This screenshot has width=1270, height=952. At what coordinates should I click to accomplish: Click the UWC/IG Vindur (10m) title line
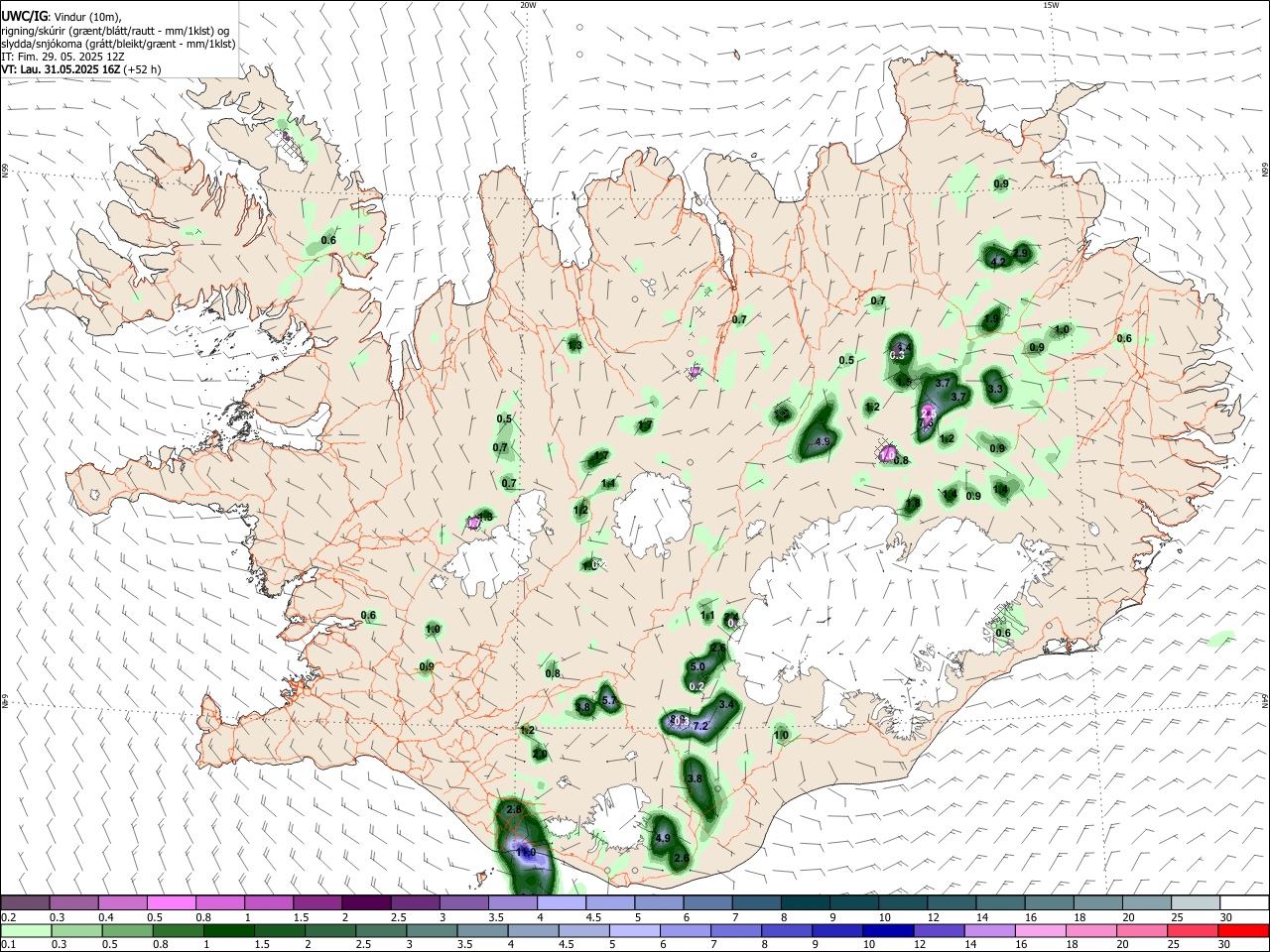pos(62,17)
